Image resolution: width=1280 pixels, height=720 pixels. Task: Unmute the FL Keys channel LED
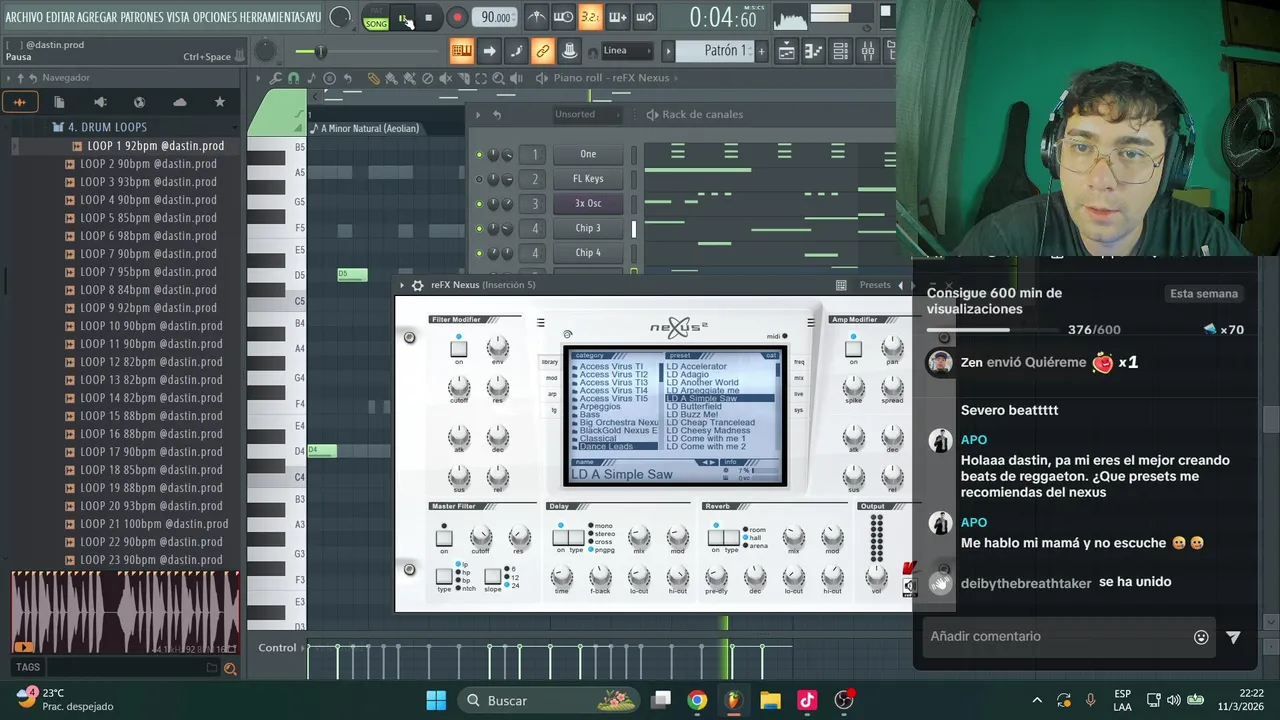479,179
